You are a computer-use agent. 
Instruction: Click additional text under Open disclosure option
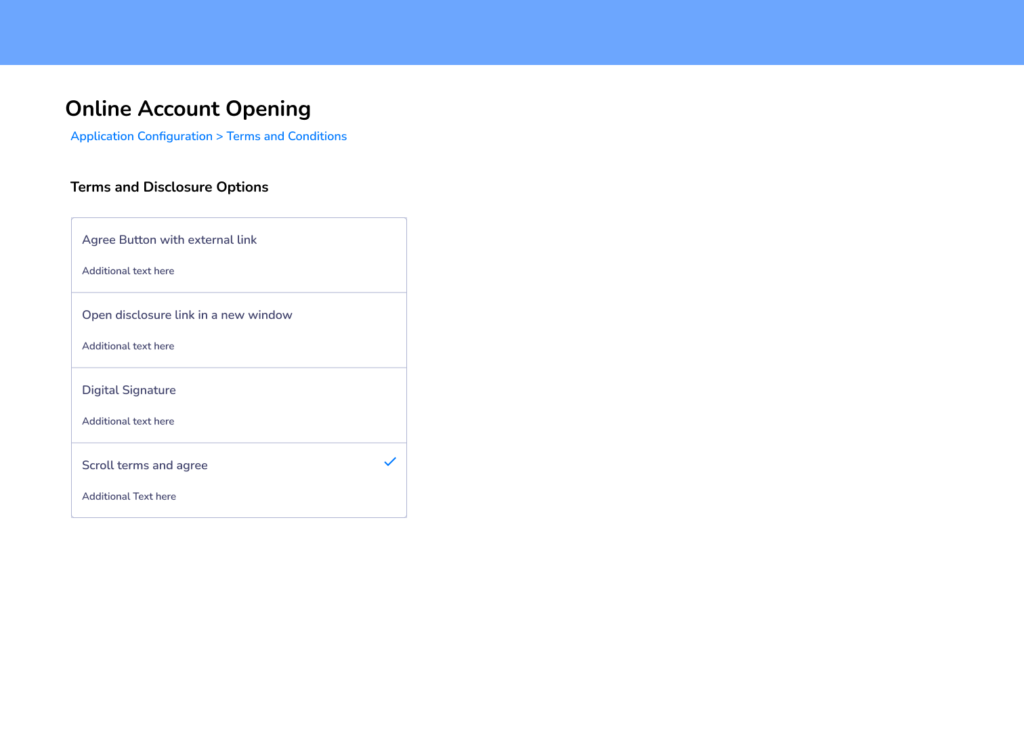point(128,346)
